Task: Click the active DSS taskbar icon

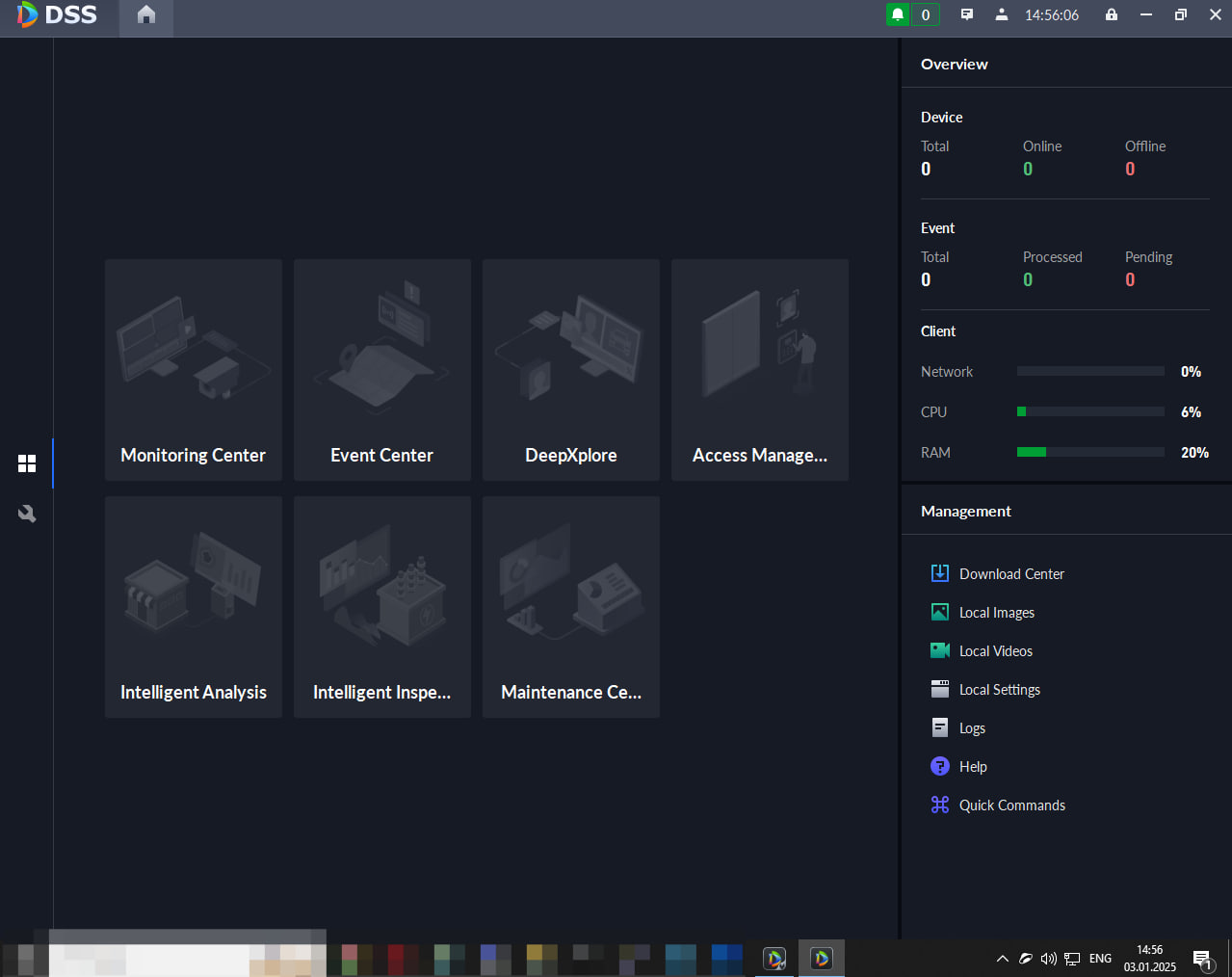Action: (822, 959)
